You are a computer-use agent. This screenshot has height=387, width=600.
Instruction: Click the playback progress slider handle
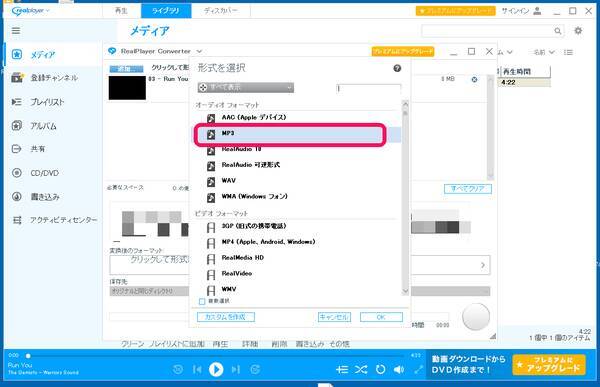pyautogui.click(x=28, y=356)
